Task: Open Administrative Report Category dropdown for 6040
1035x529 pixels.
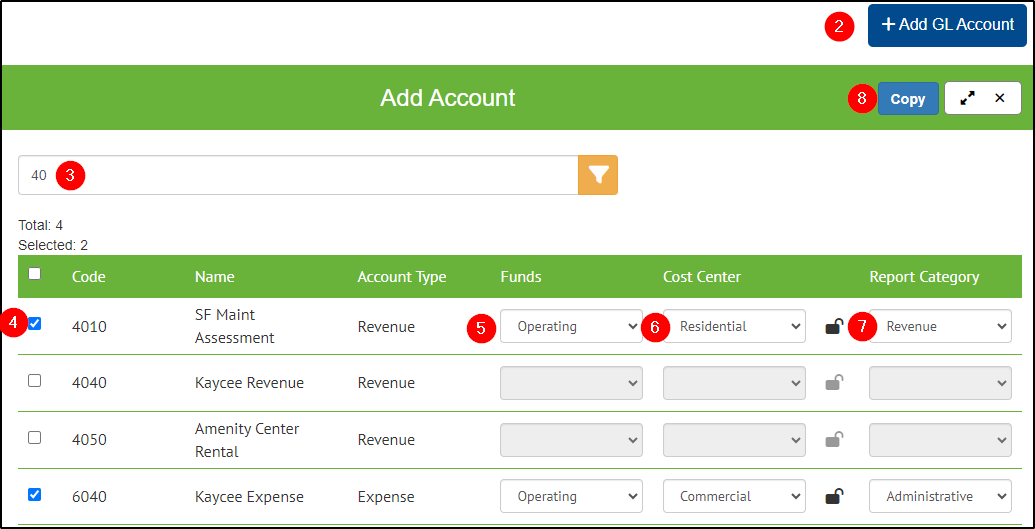Action: [x=940, y=496]
